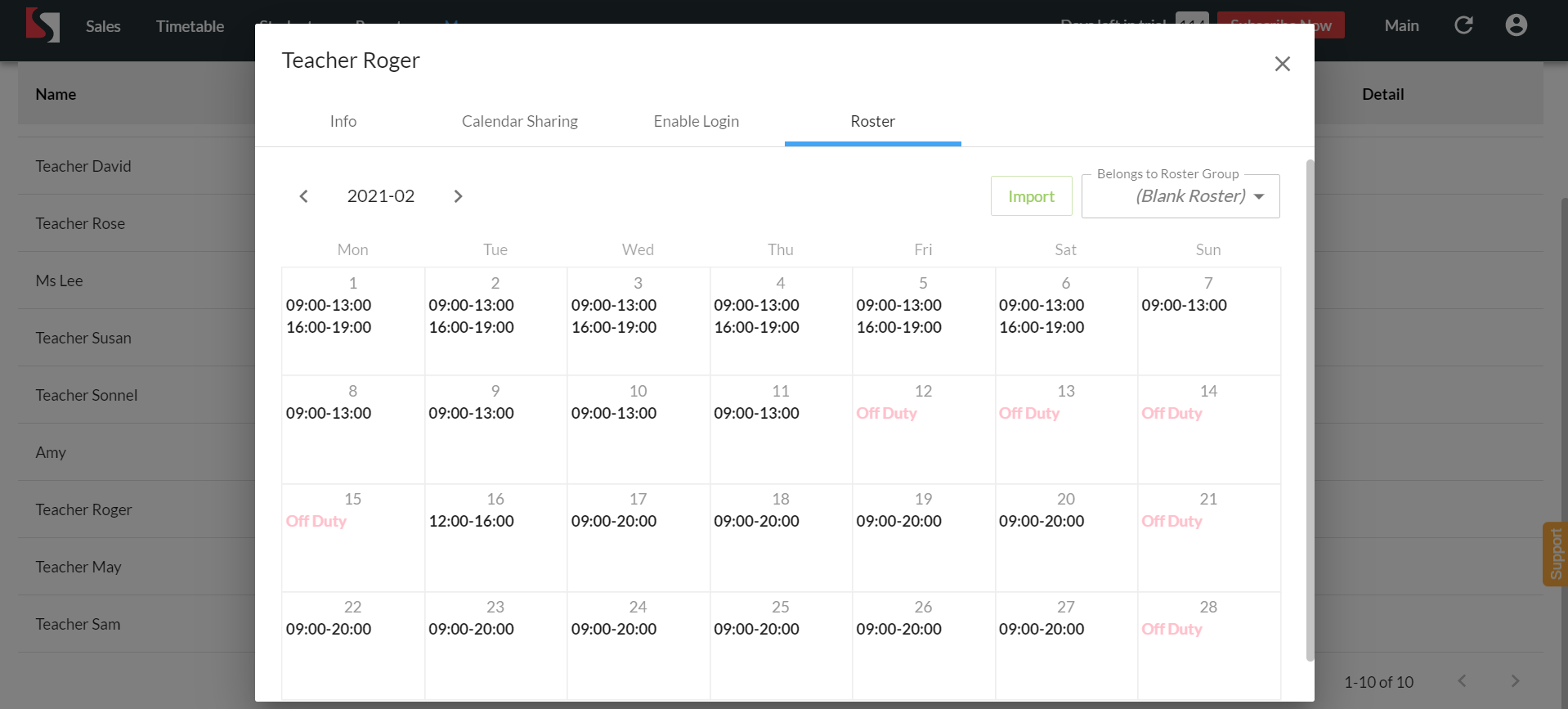The width and height of the screenshot is (1568, 709).
Task: Click the dialog's vertical scrollbar
Action: tap(1310, 409)
